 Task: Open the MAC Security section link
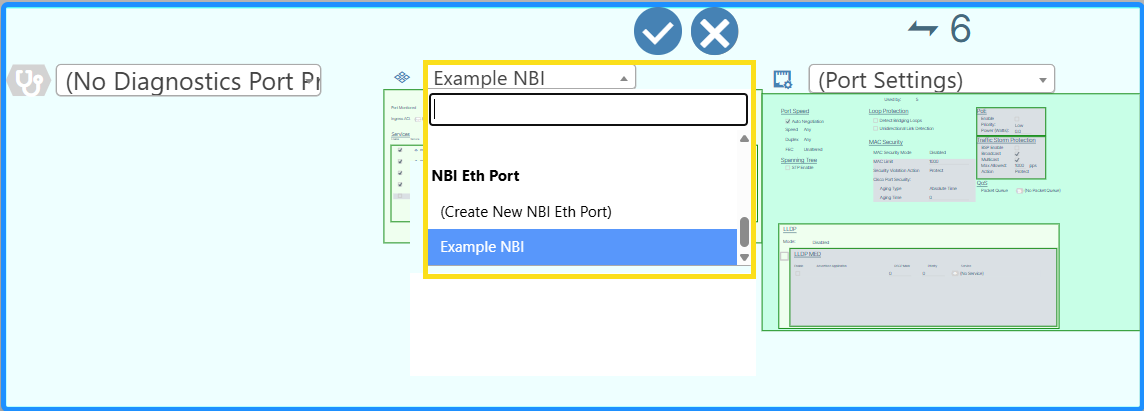pyautogui.click(x=886, y=143)
